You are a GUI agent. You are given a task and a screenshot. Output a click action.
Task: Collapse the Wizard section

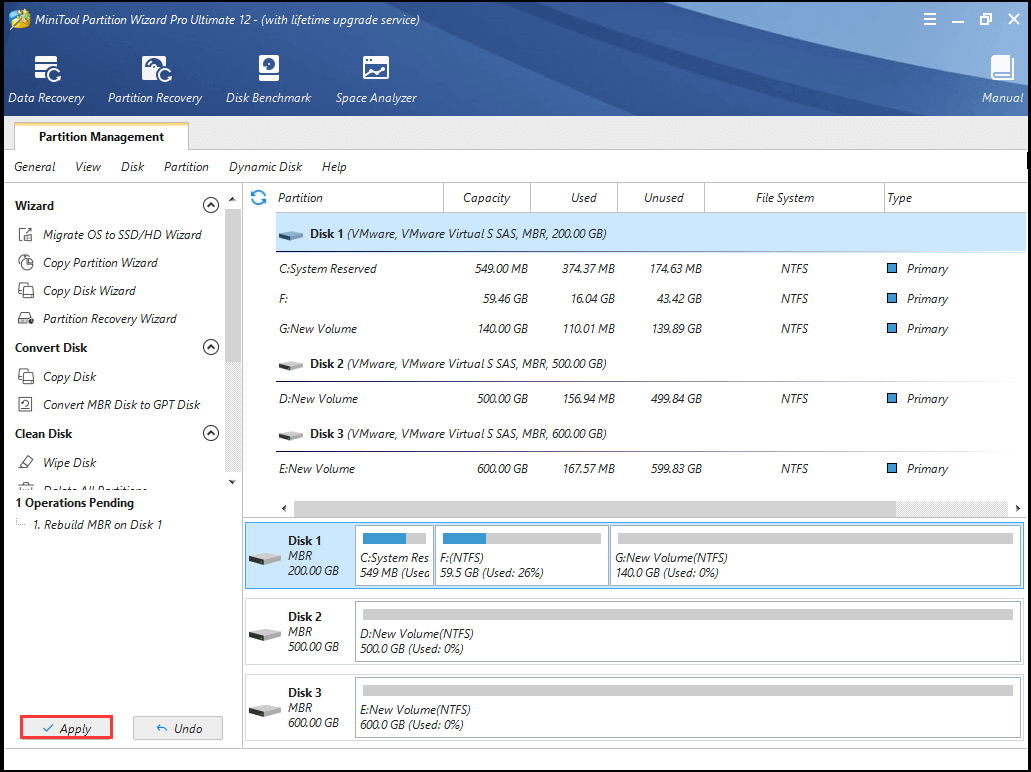(x=211, y=204)
